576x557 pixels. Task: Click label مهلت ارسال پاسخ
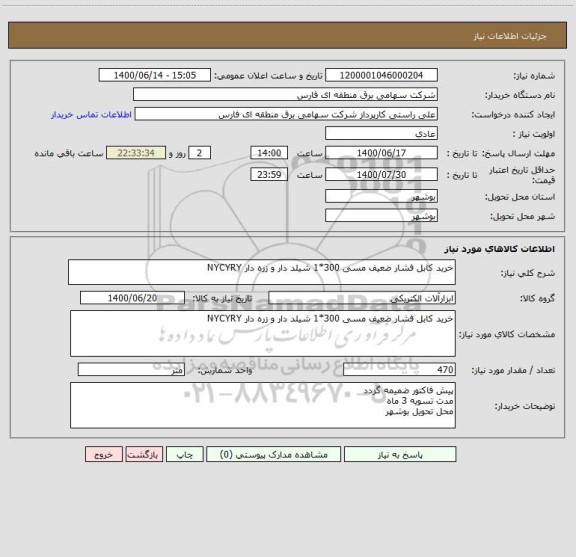click(x=518, y=153)
